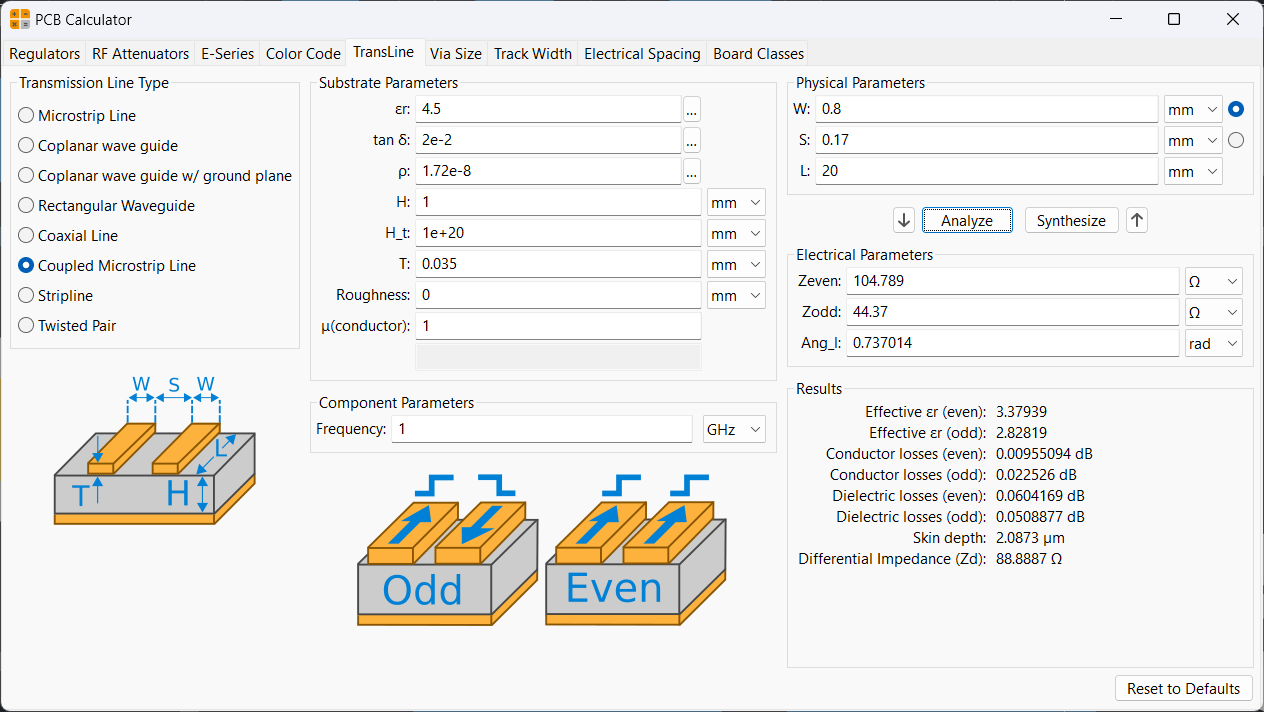Select Microstrip Line type

pos(77,116)
